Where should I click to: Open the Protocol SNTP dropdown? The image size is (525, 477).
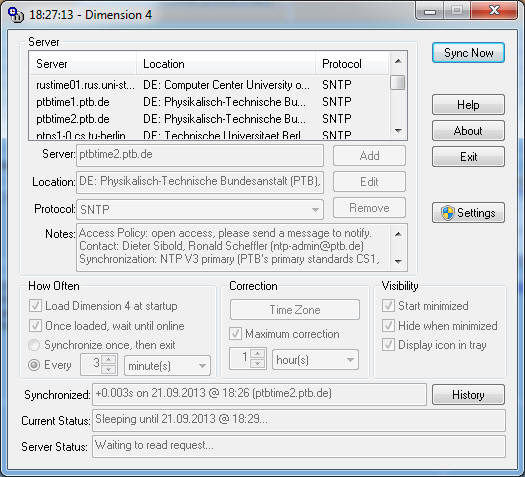coord(200,210)
